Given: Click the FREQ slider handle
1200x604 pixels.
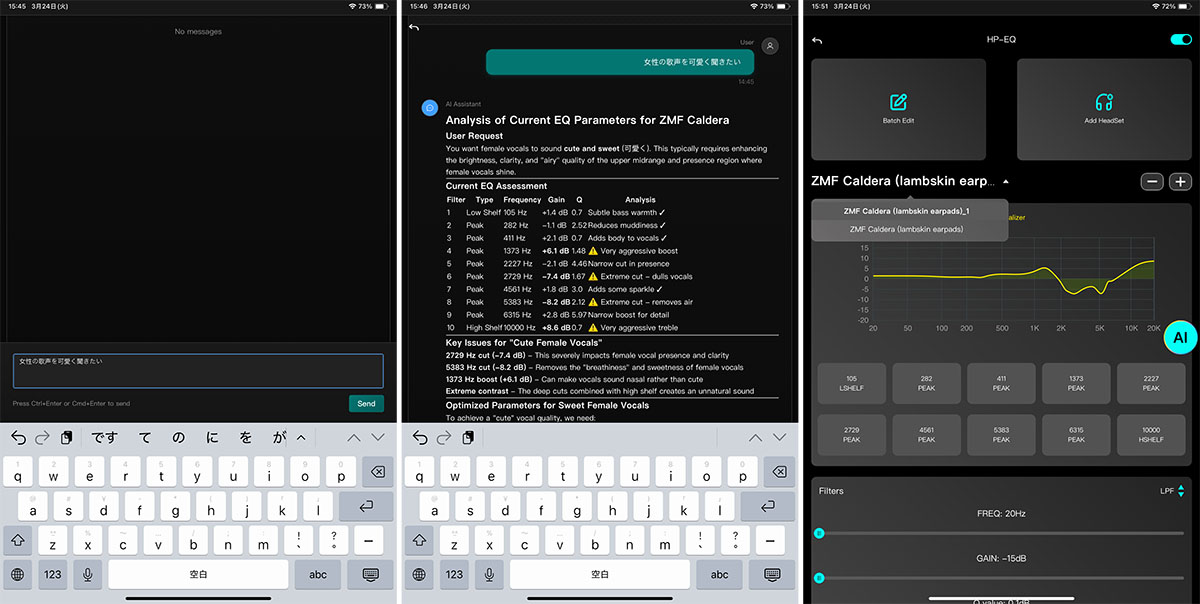Looking at the screenshot, I should [819, 533].
